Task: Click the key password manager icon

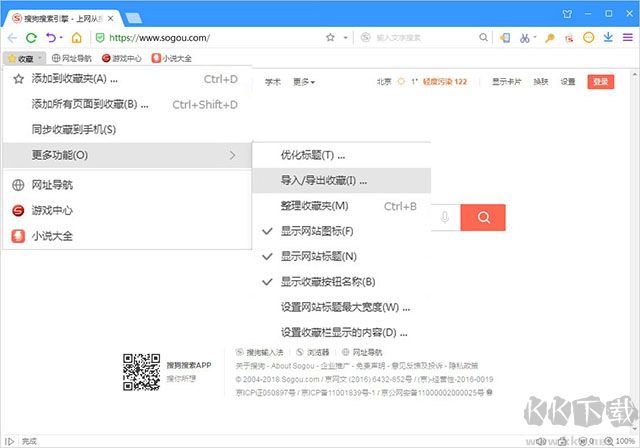Action: (550, 38)
